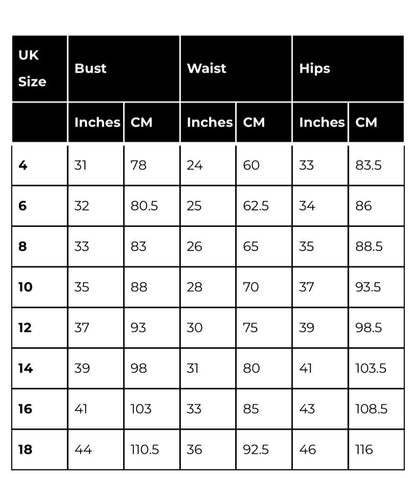Image resolution: width=416 pixels, height=478 pixels.
Task: Click the 80.5 bust CM cell
Action: pyautogui.click(x=152, y=206)
